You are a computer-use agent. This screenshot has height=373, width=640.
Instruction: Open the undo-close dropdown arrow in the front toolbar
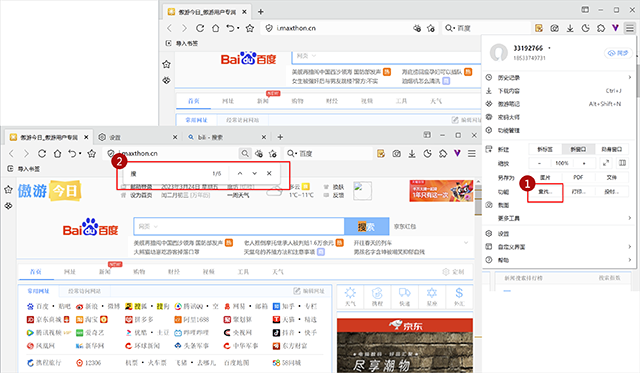click(x=80, y=154)
